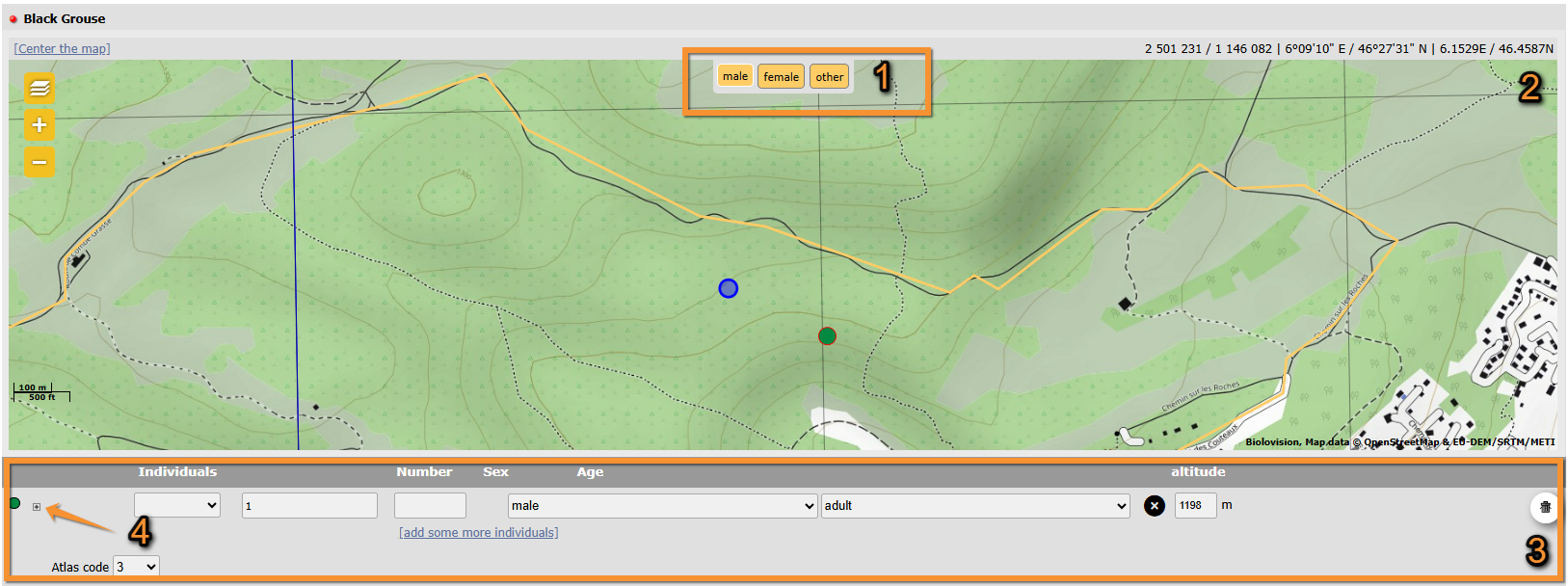Viewport: 1568px width, 586px height.
Task: Click add some more individuals link
Action: [478, 533]
